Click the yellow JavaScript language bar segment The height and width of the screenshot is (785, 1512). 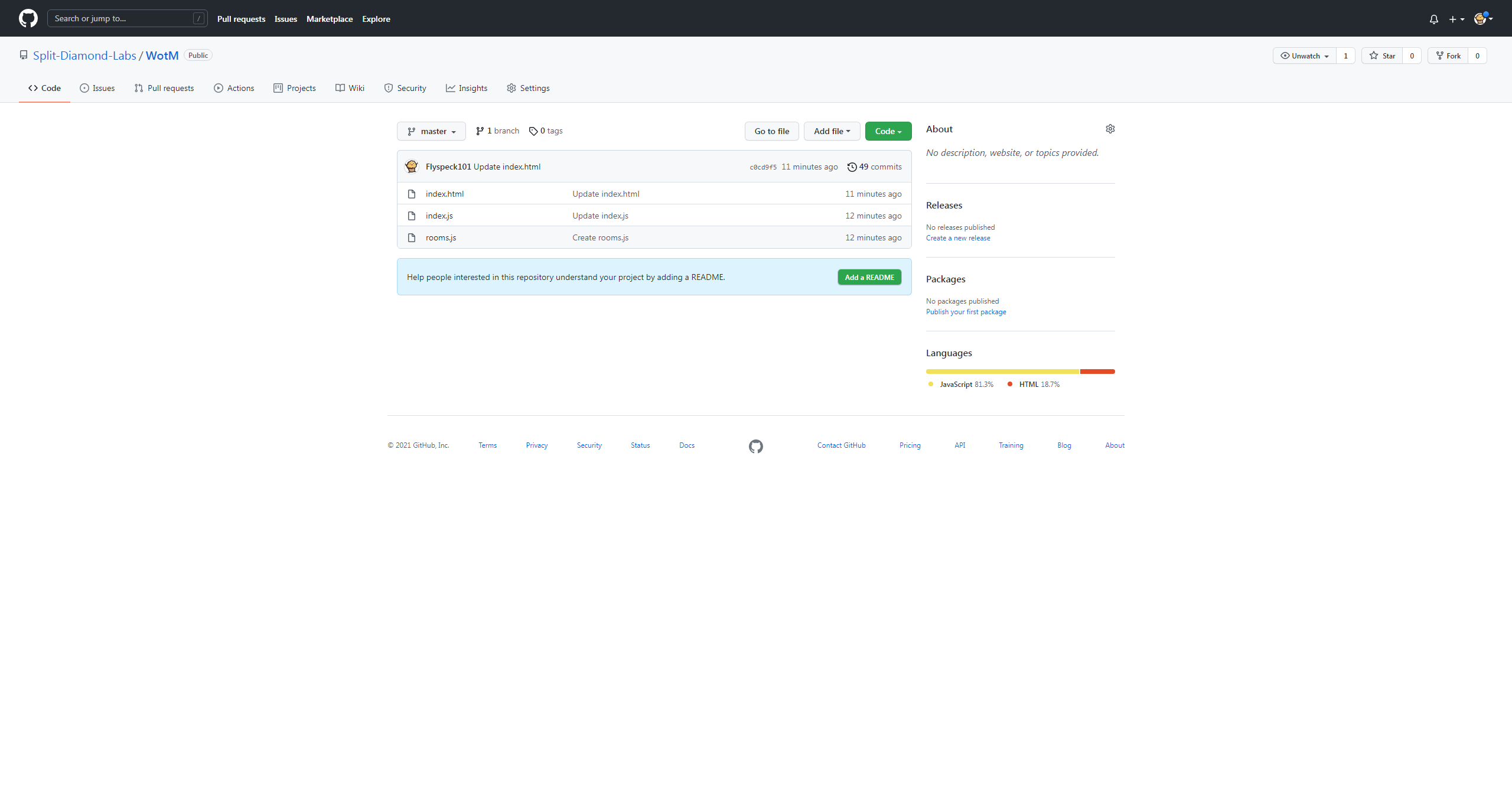1002,372
